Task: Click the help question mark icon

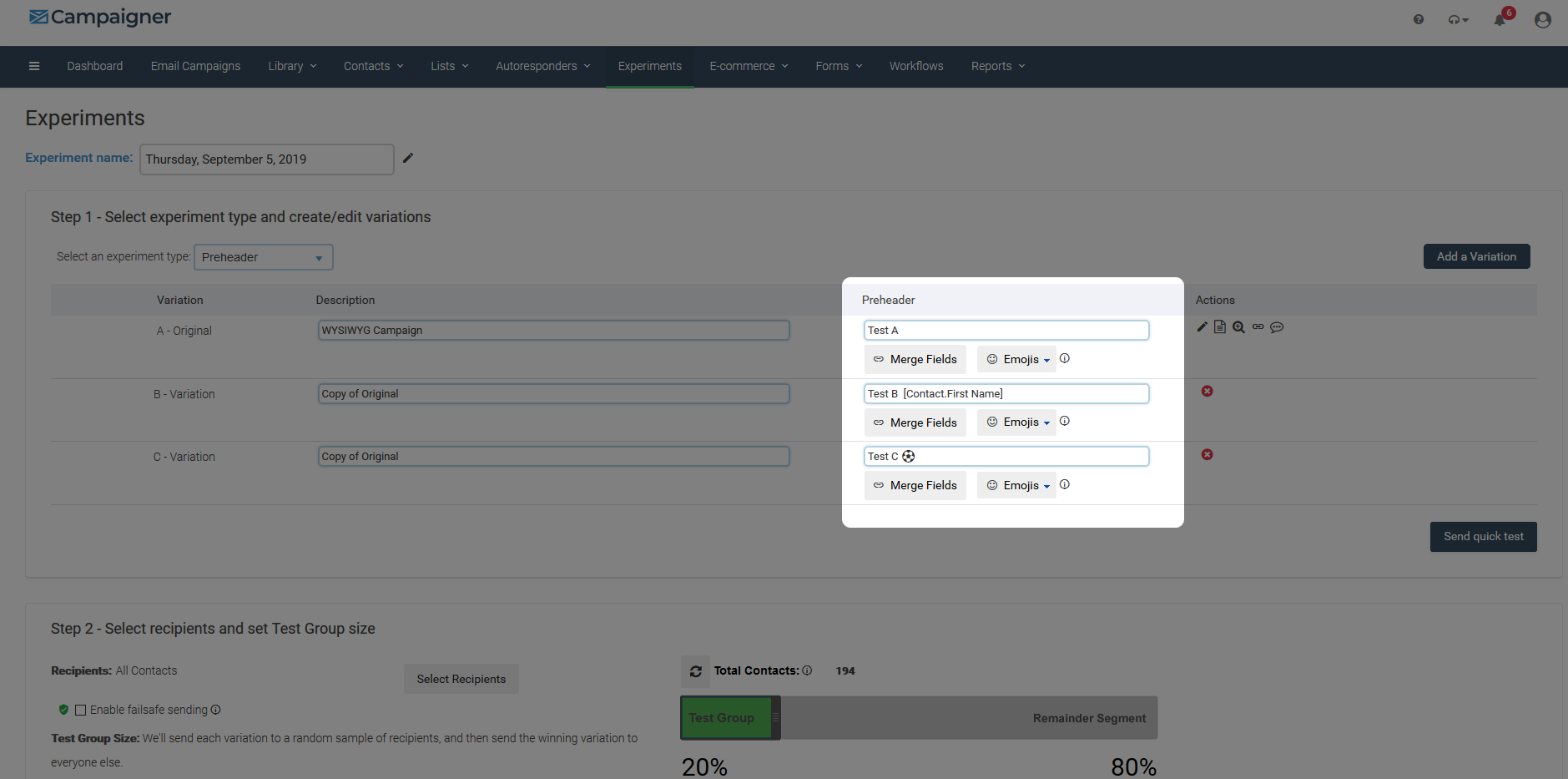Action: click(1419, 19)
